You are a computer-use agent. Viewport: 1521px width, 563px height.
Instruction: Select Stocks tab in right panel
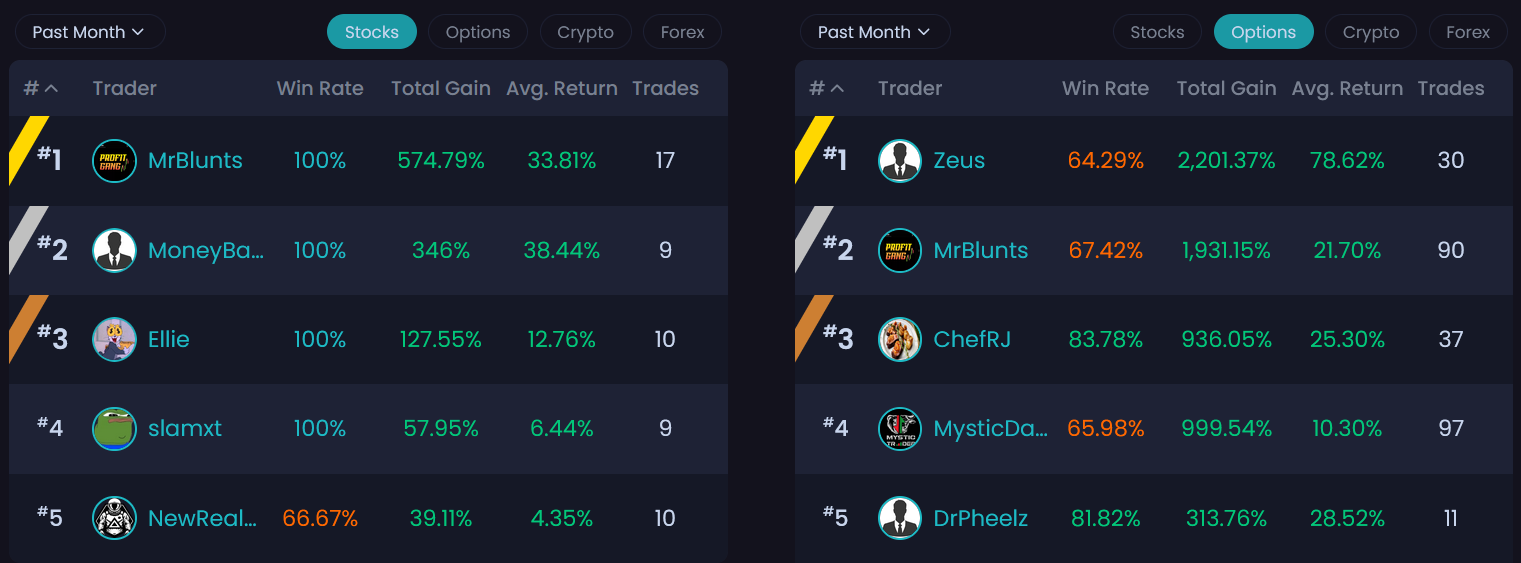pos(1157,32)
